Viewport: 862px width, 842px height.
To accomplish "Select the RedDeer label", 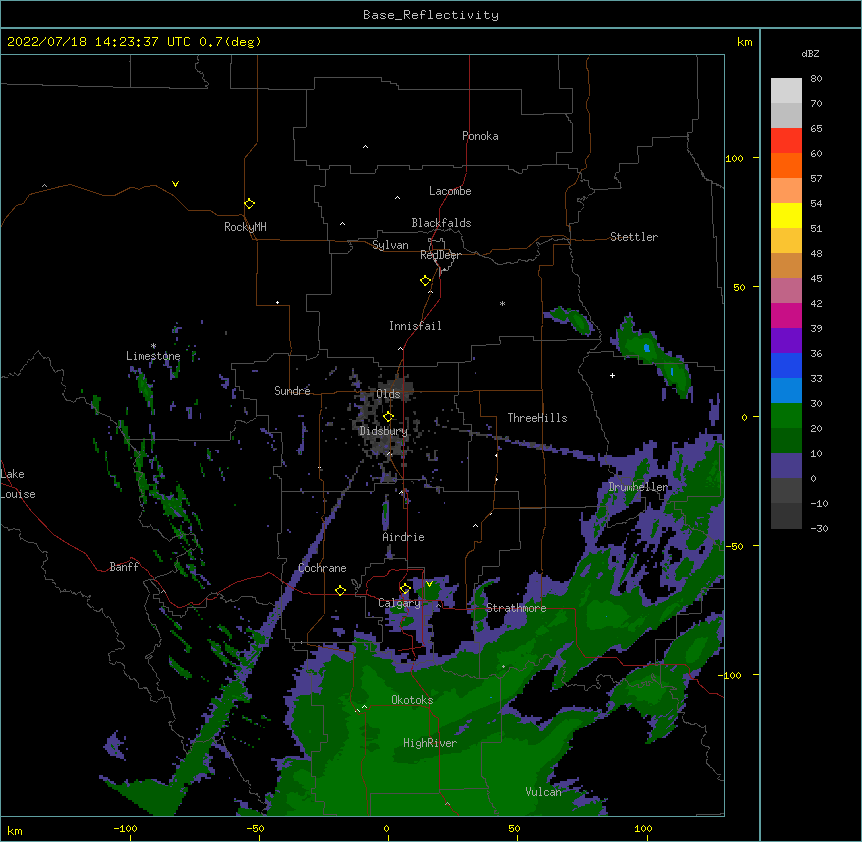I will point(440,255).
